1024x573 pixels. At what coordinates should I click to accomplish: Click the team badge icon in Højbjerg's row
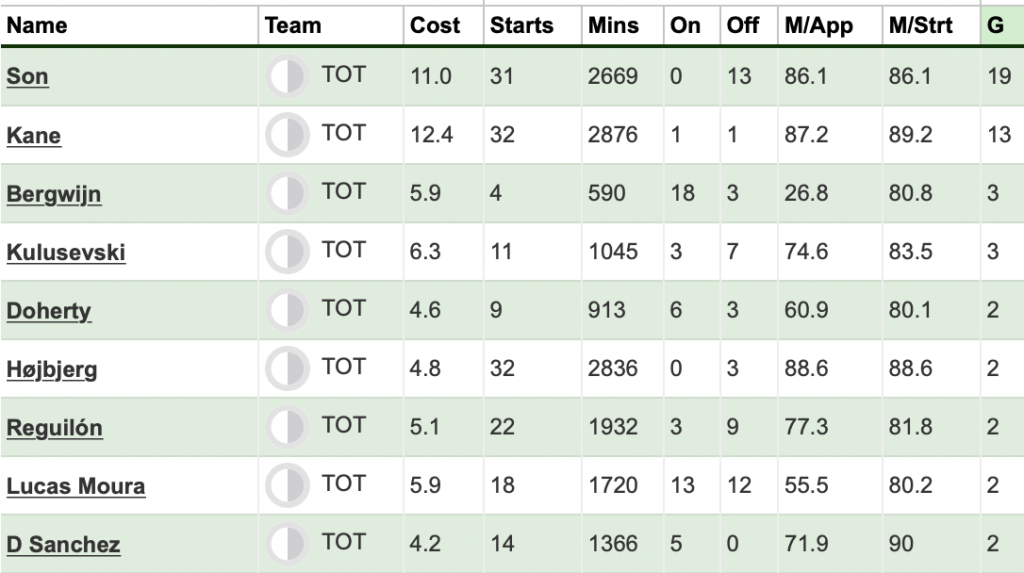pos(287,368)
